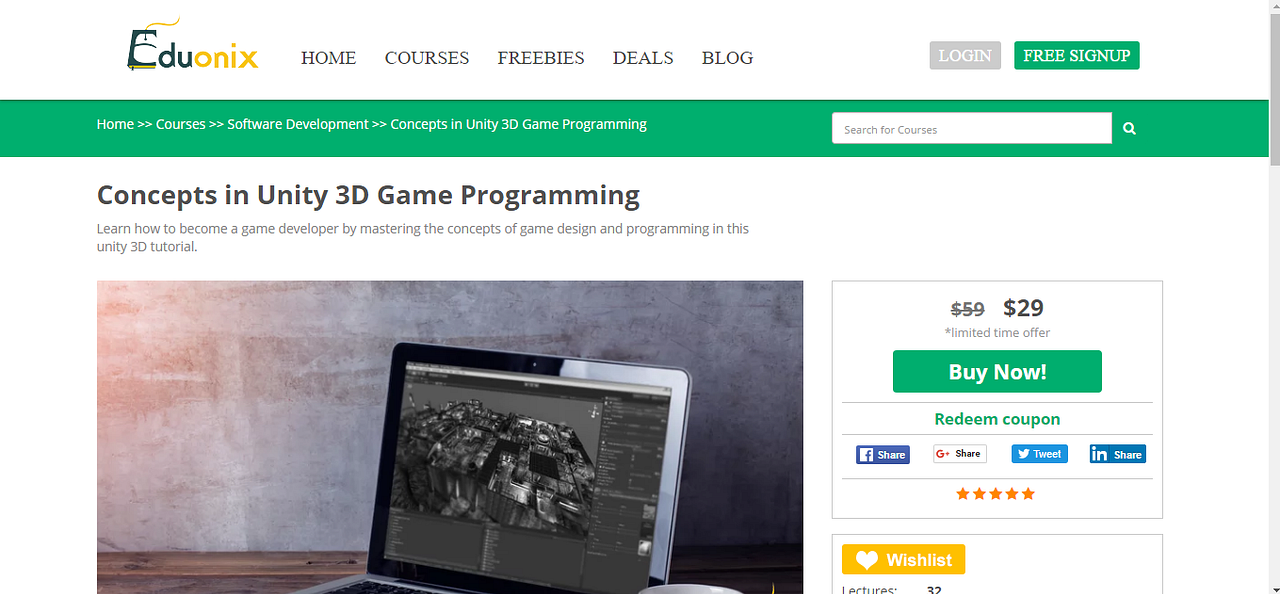The width and height of the screenshot is (1280, 594).
Task: Open the COURSES menu item
Action: click(x=427, y=58)
